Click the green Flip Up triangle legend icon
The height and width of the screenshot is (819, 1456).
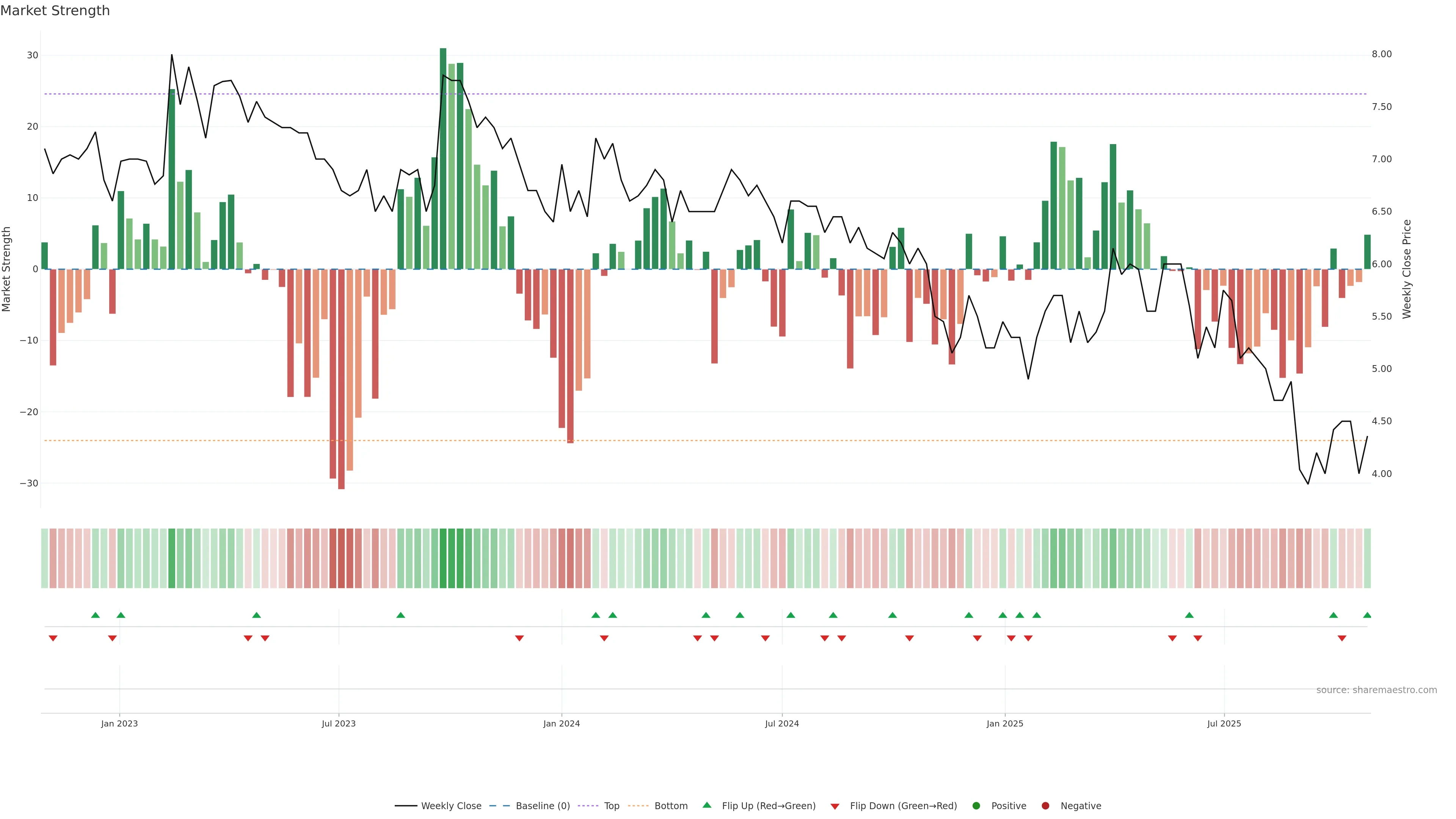pos(706,805)
